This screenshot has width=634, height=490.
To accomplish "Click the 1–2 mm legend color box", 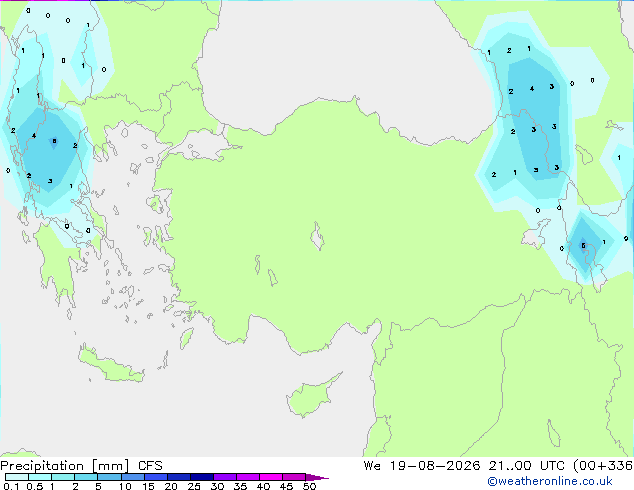I will coord(63,477).
